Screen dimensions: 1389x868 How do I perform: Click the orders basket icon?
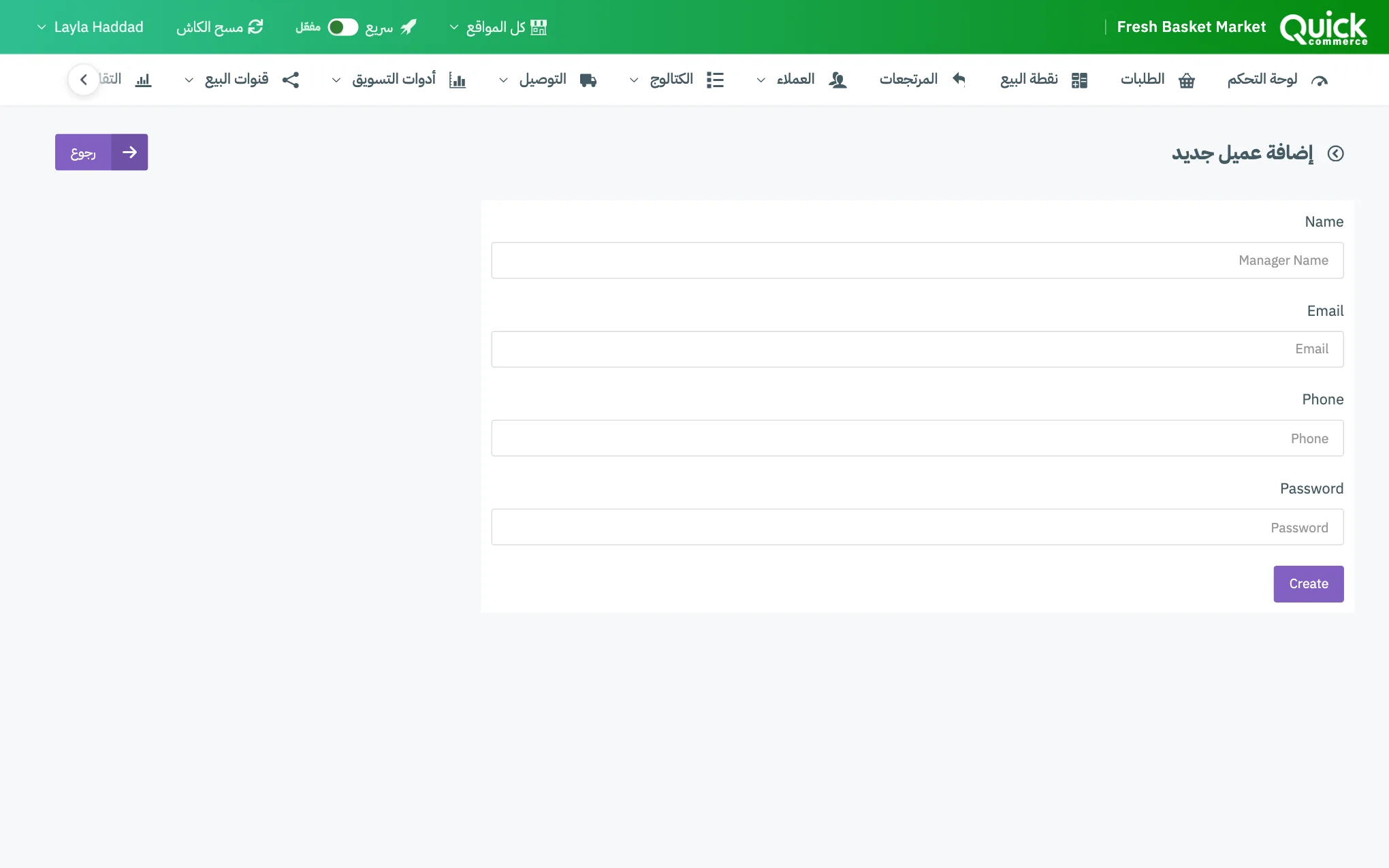tap(1187, 80)
